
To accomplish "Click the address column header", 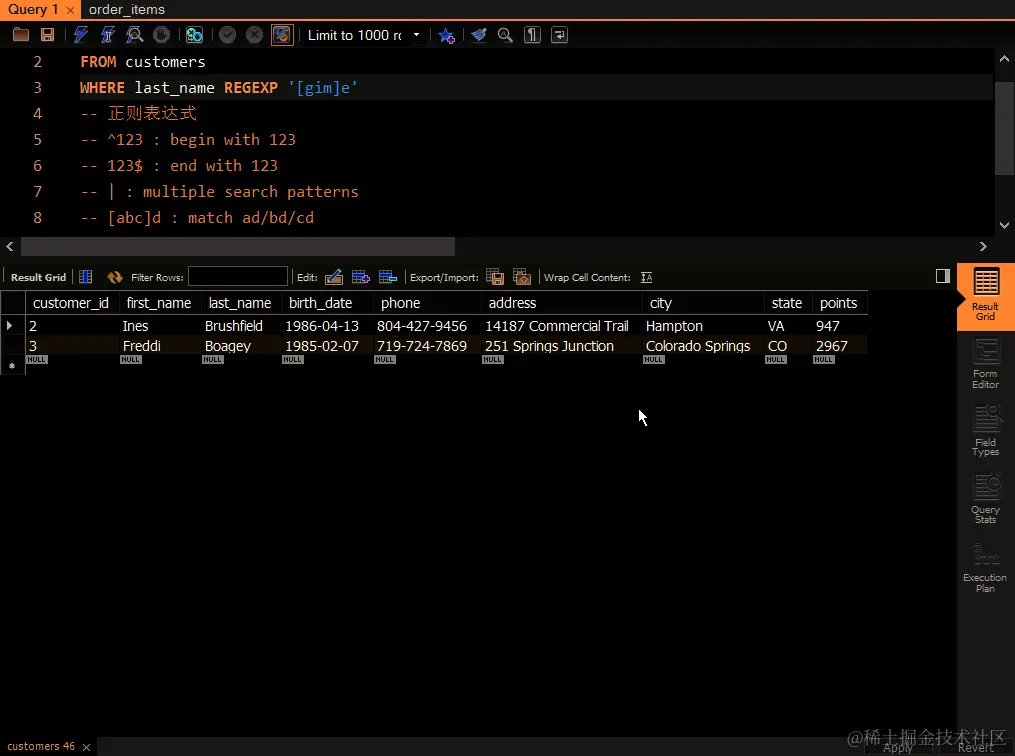I will [x=513, y=303].
